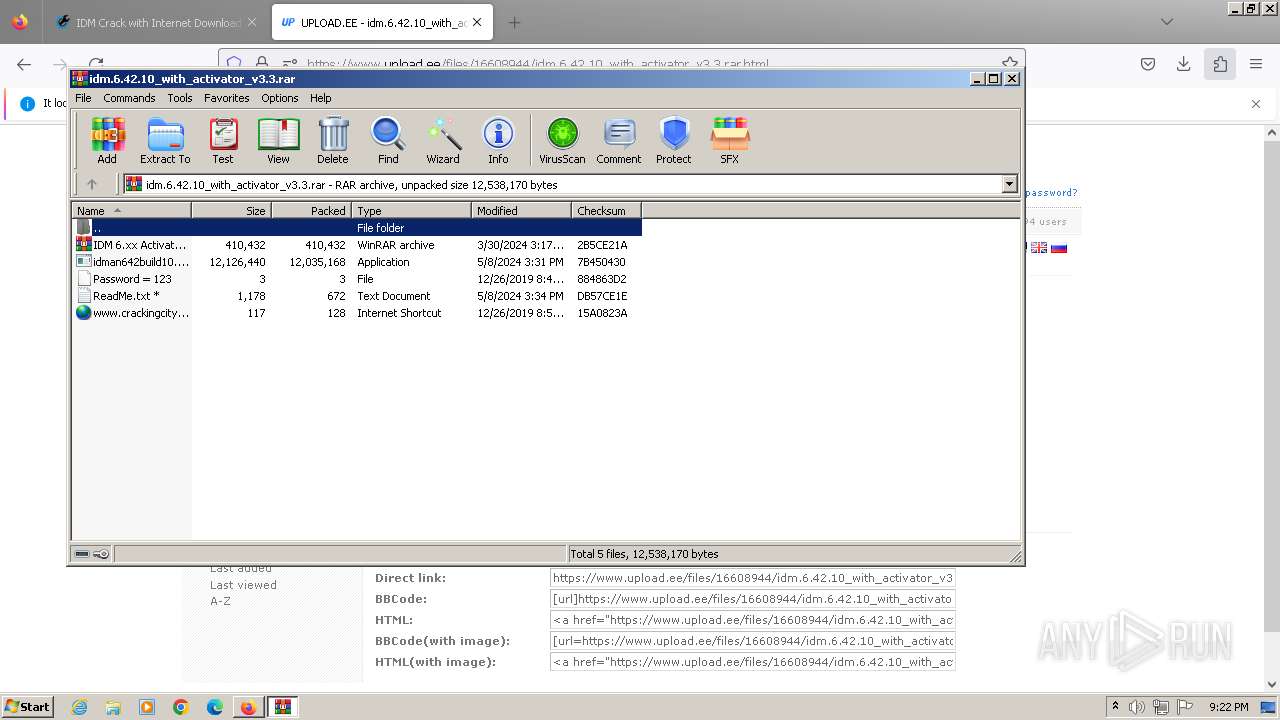The image size is (1280, 720).
Task: Switch to the IDM Crack Firefox tab
Action: [156, 22]
